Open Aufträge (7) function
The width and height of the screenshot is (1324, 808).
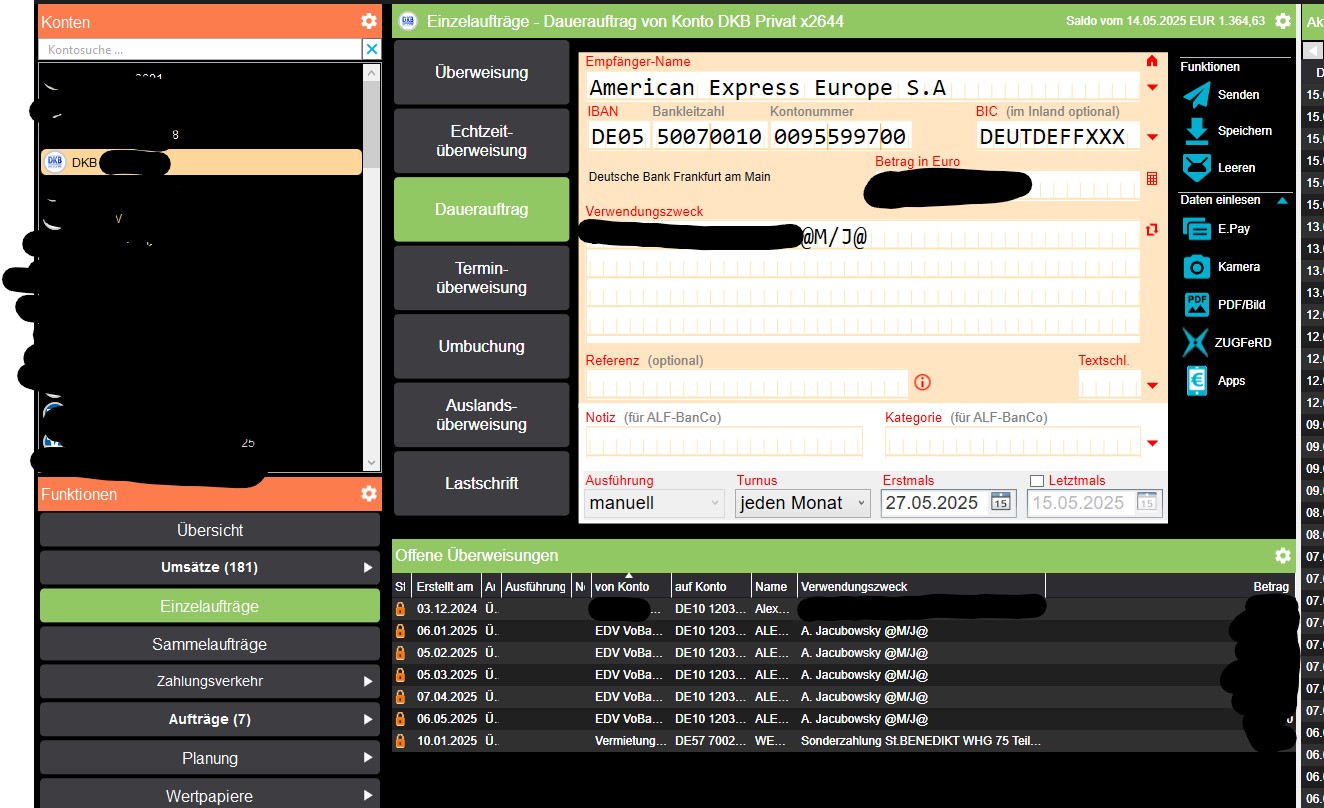[210, 720]
